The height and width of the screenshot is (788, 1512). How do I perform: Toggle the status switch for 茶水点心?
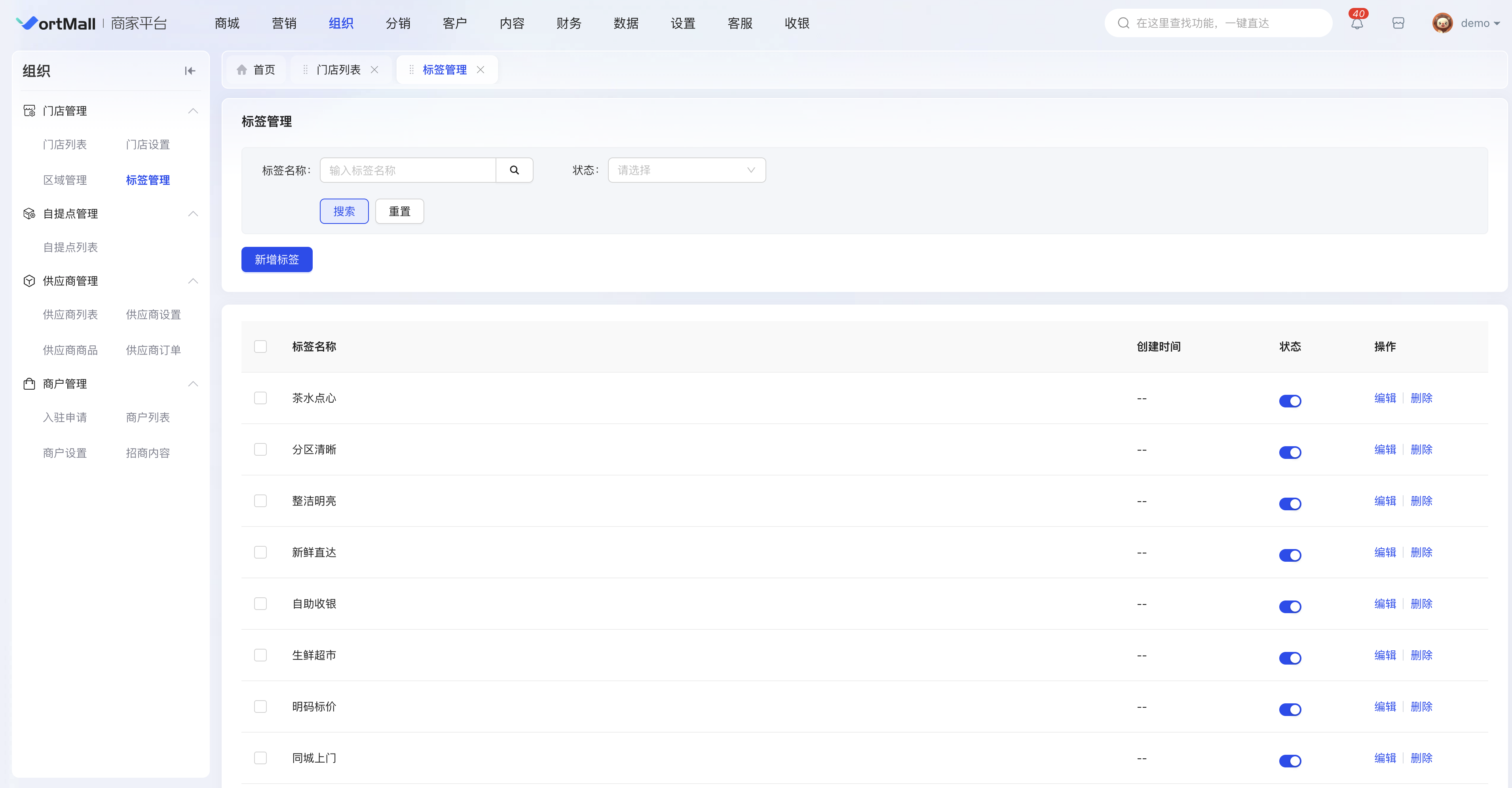1290,401
